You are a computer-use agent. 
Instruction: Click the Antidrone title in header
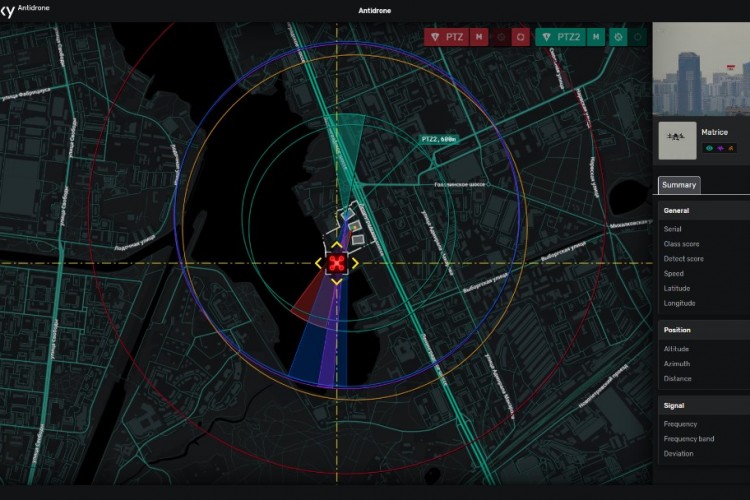tap(375, 11)
